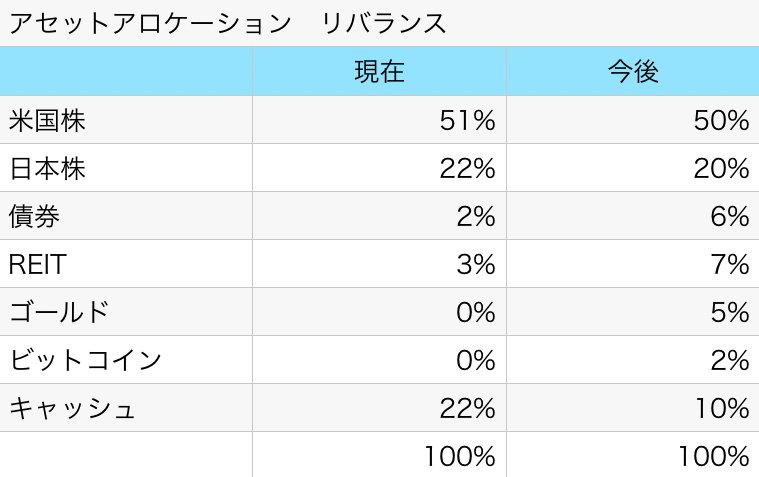Screen dimensions: 759x477
Task: Select the ゴールド row label
Action: coord(59,312)
